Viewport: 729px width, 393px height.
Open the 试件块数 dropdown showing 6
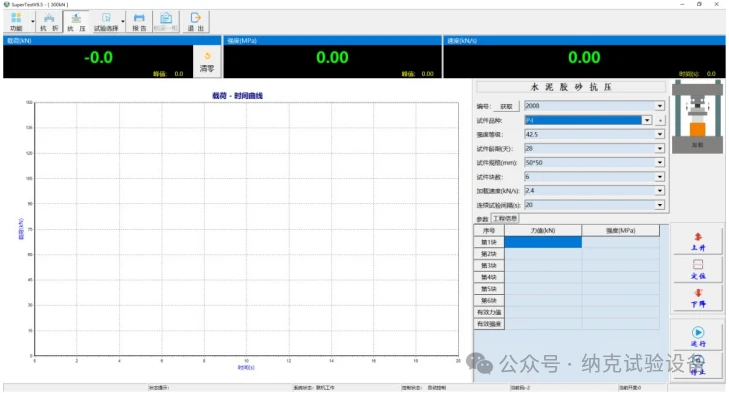(660, 177)
